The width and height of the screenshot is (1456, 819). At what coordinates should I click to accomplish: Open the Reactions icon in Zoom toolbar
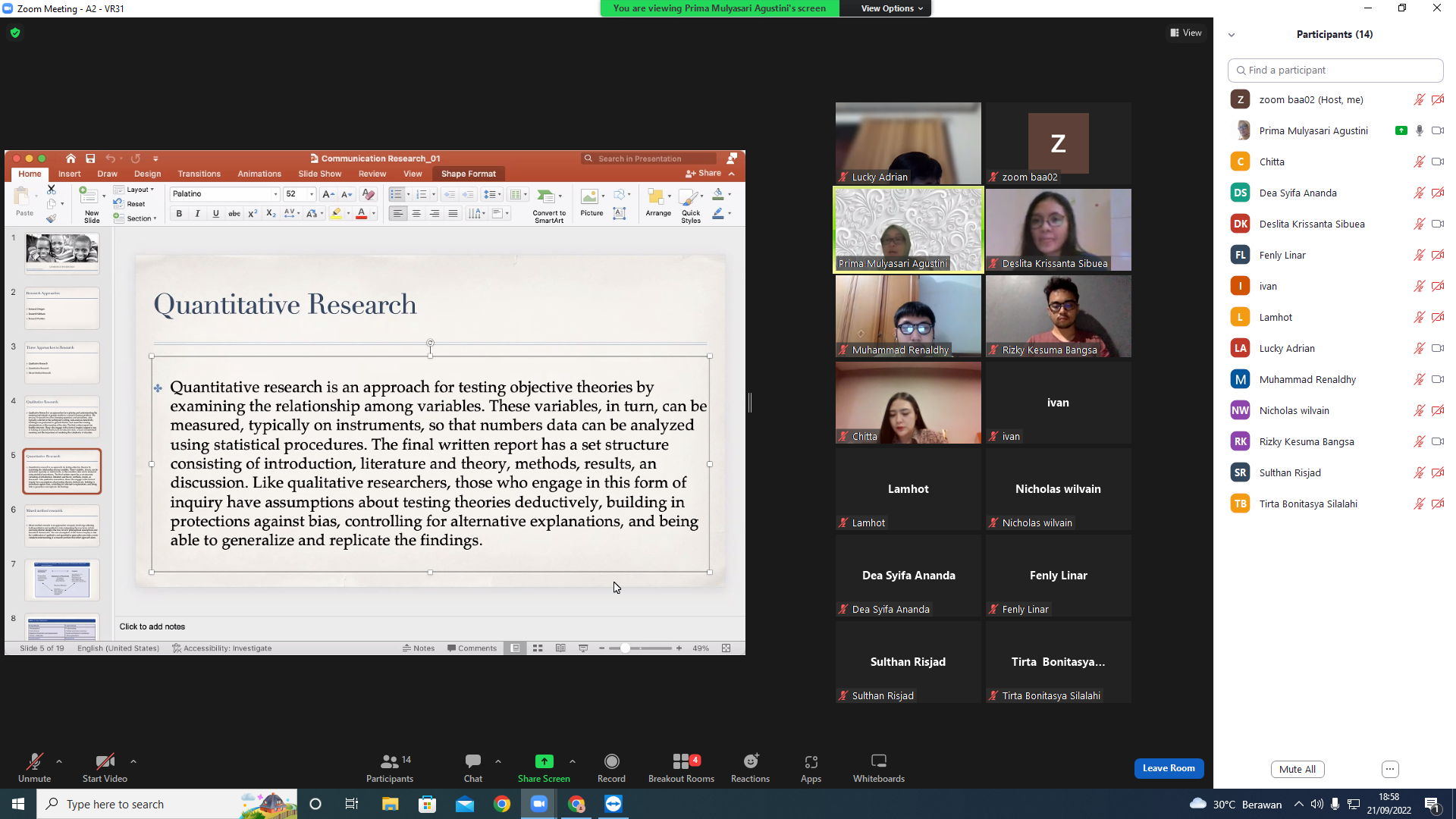click(750, 767)
